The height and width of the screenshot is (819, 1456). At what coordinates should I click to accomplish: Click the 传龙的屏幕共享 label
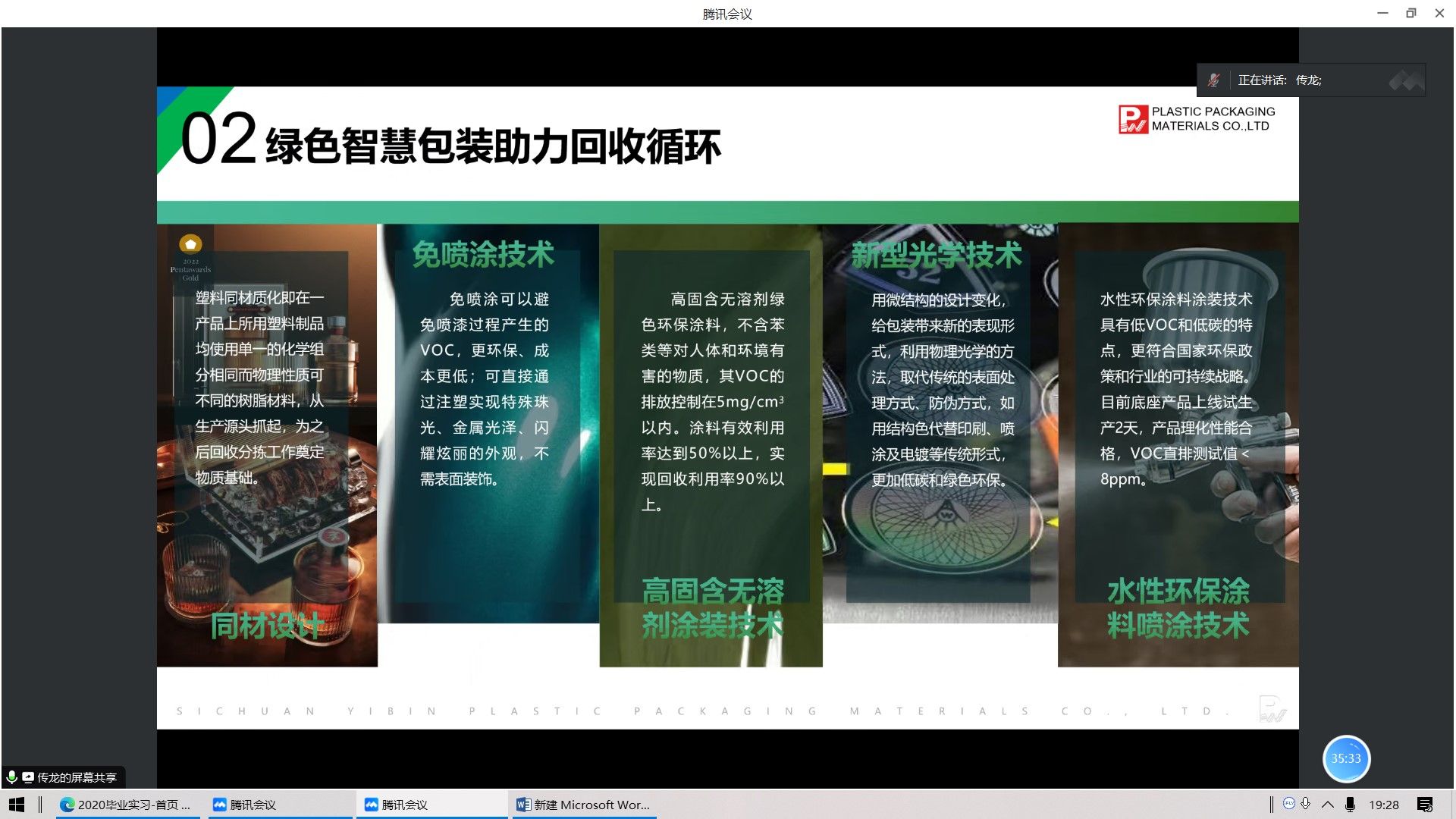(77, 777)
